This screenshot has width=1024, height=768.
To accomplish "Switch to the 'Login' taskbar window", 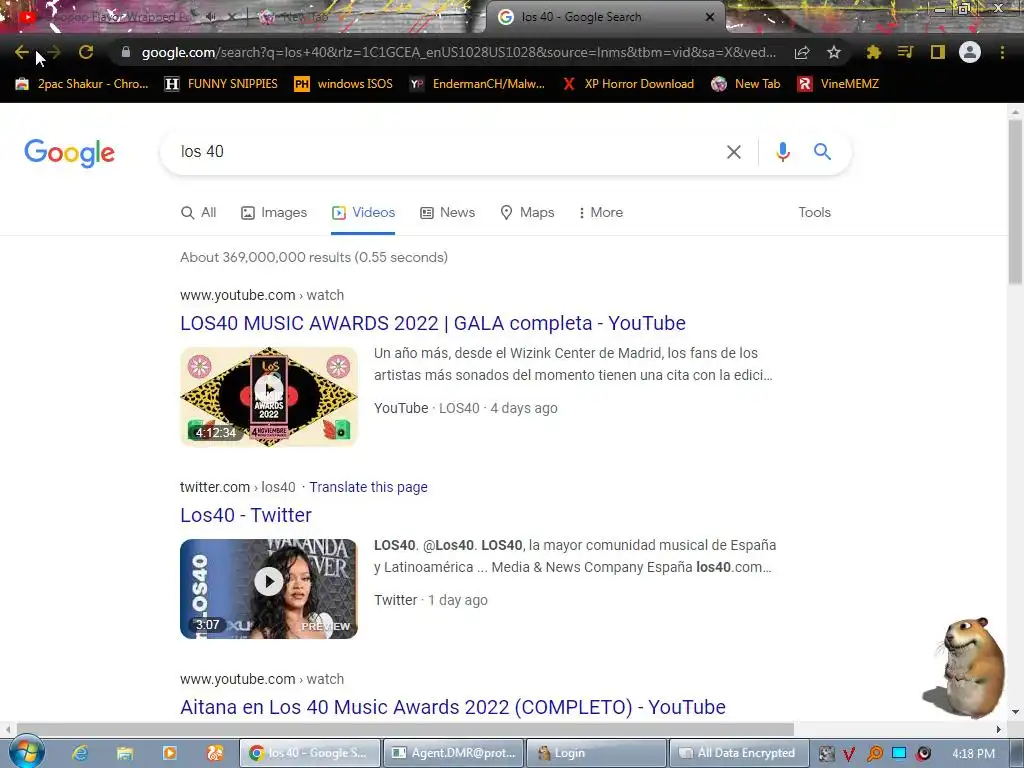I will pos(596,753).
